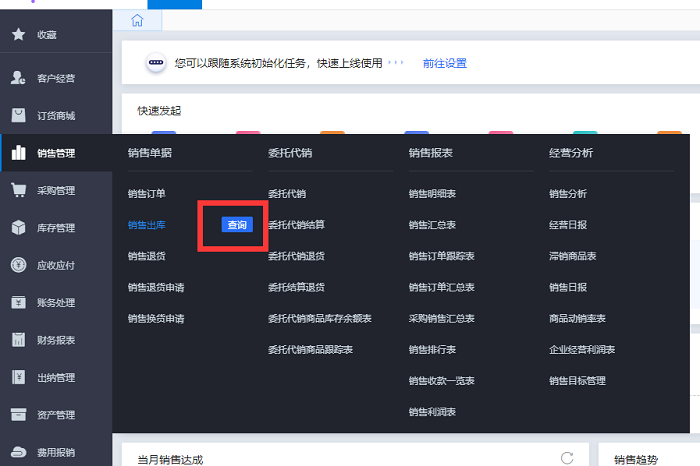
Task: Select the 应收应付 coin icon
Action: (18, 265)
